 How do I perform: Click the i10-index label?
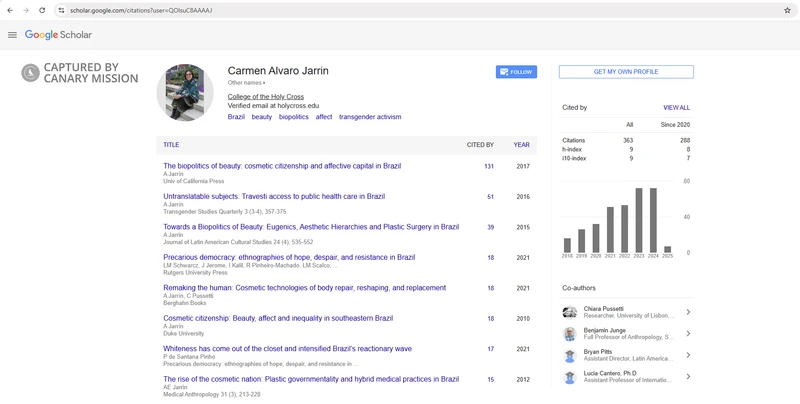pos(574,159)
